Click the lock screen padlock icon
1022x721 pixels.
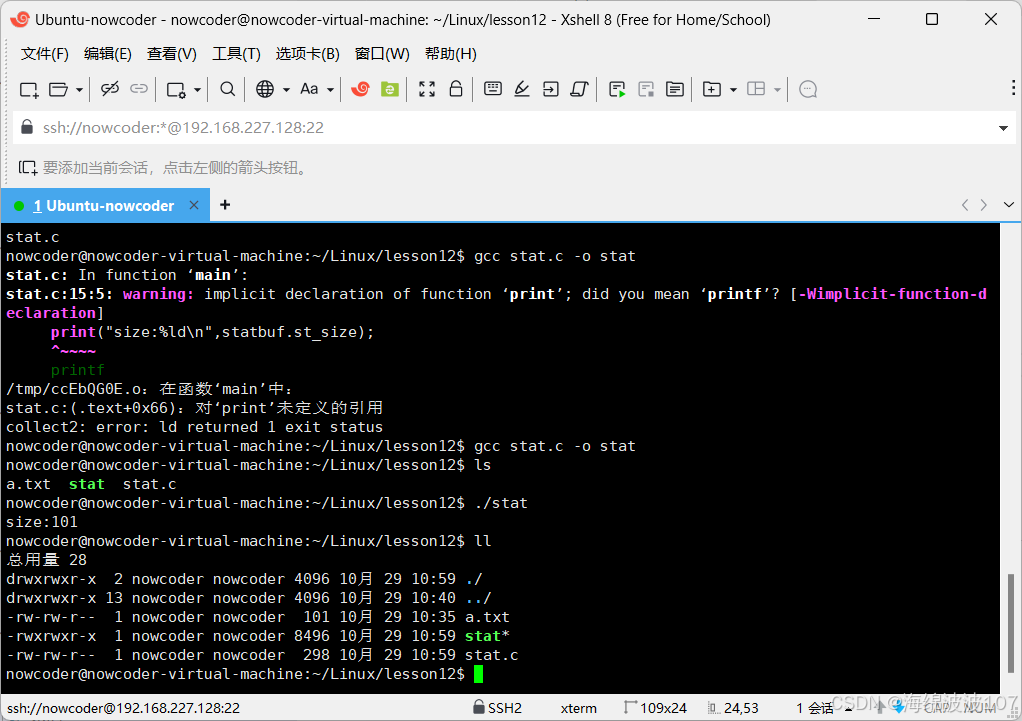pos(456,88)
